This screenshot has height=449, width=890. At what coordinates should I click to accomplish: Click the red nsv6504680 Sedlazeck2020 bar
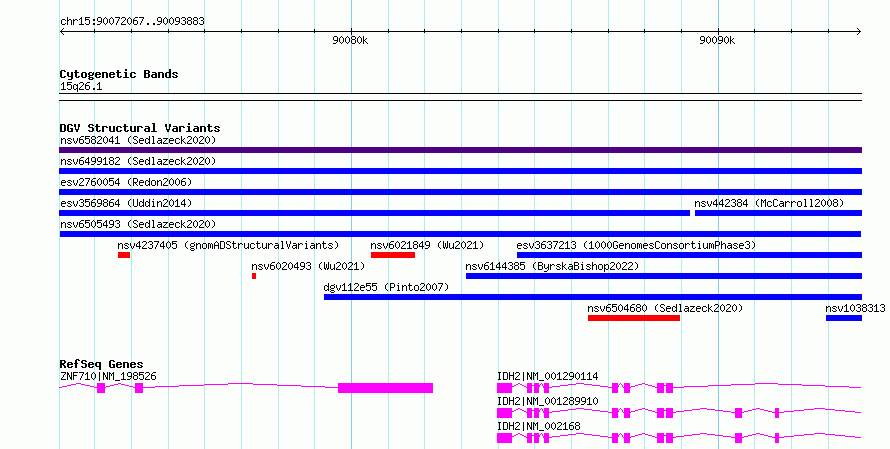634,318
